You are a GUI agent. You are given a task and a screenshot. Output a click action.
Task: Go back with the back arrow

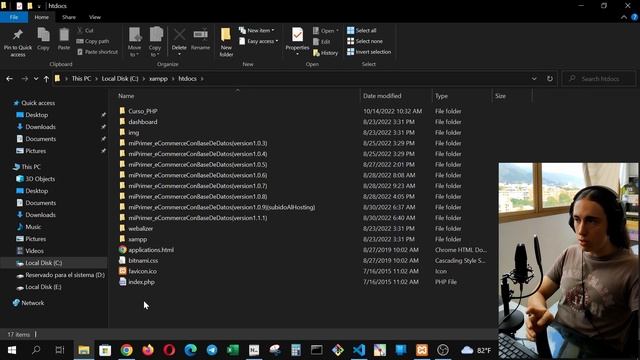click(x=9, y=79)
